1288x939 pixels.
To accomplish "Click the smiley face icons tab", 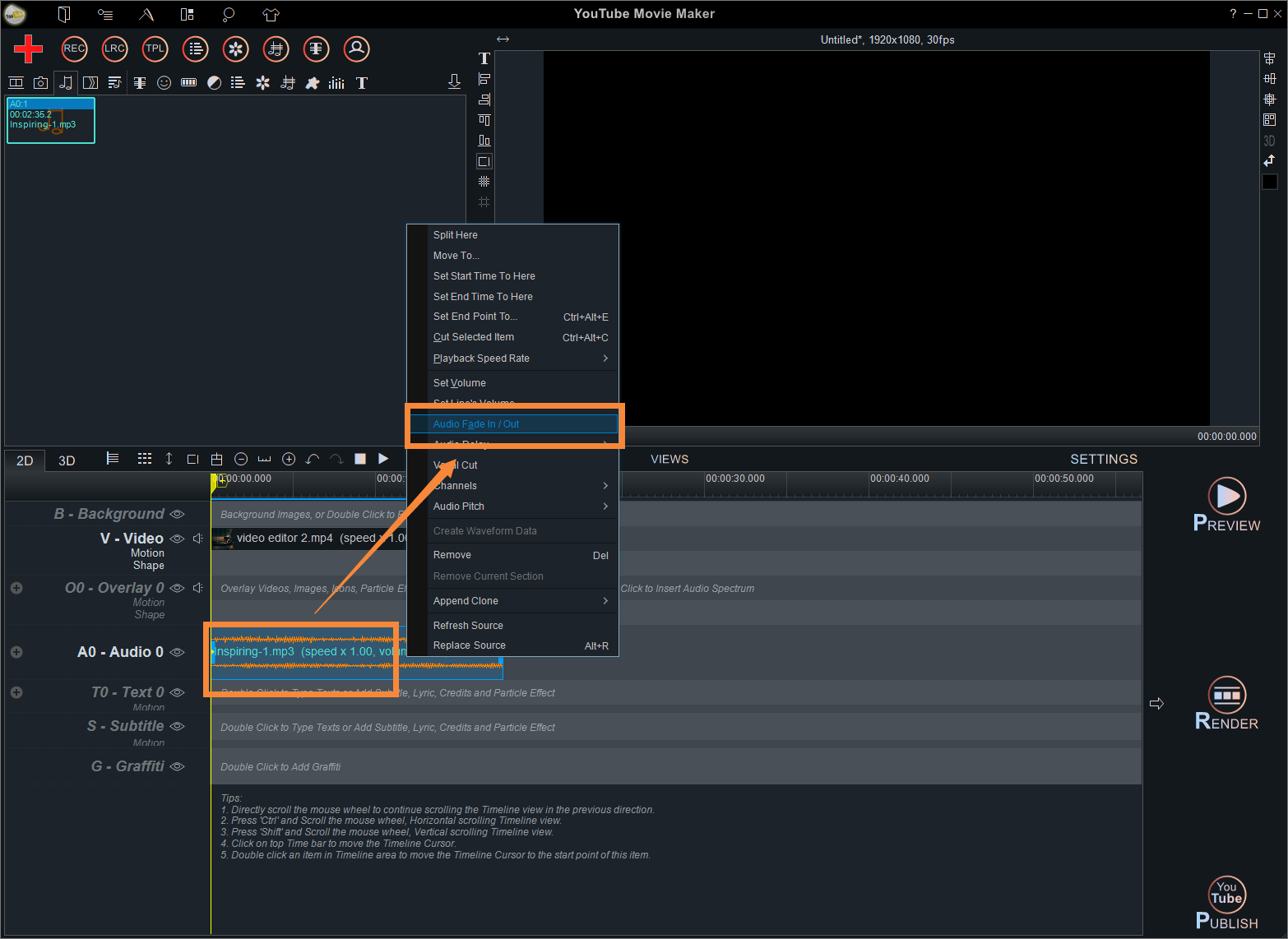I will 164,83.
